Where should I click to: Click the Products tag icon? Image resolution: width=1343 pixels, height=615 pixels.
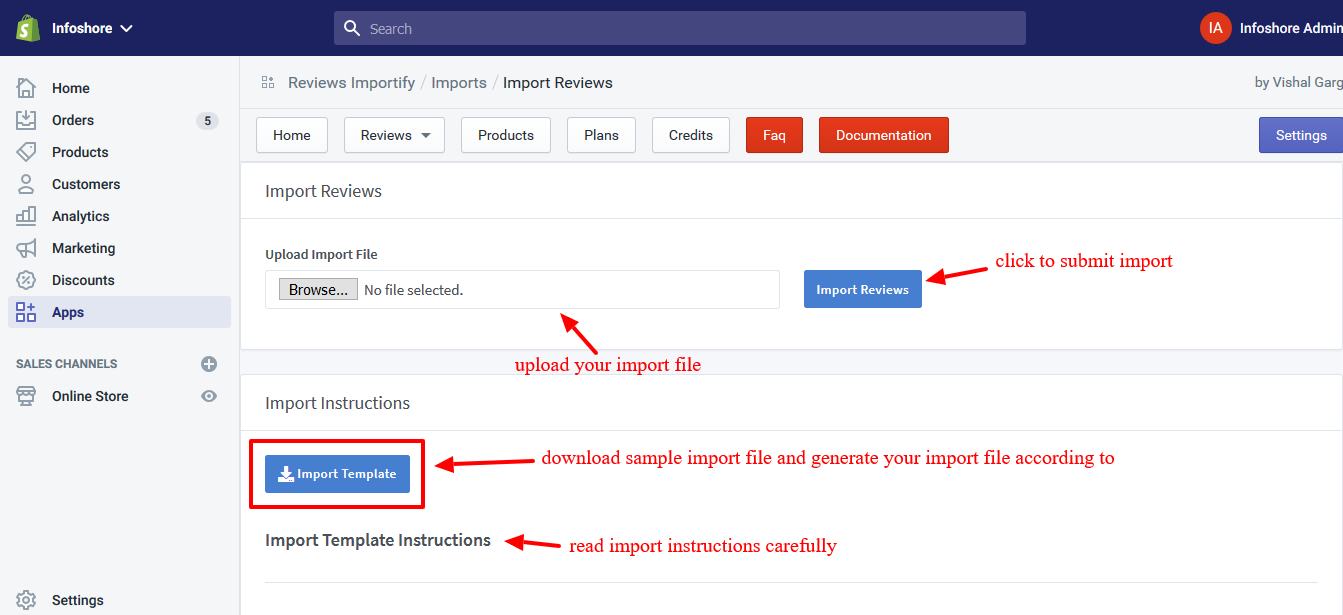click(26, 152)
